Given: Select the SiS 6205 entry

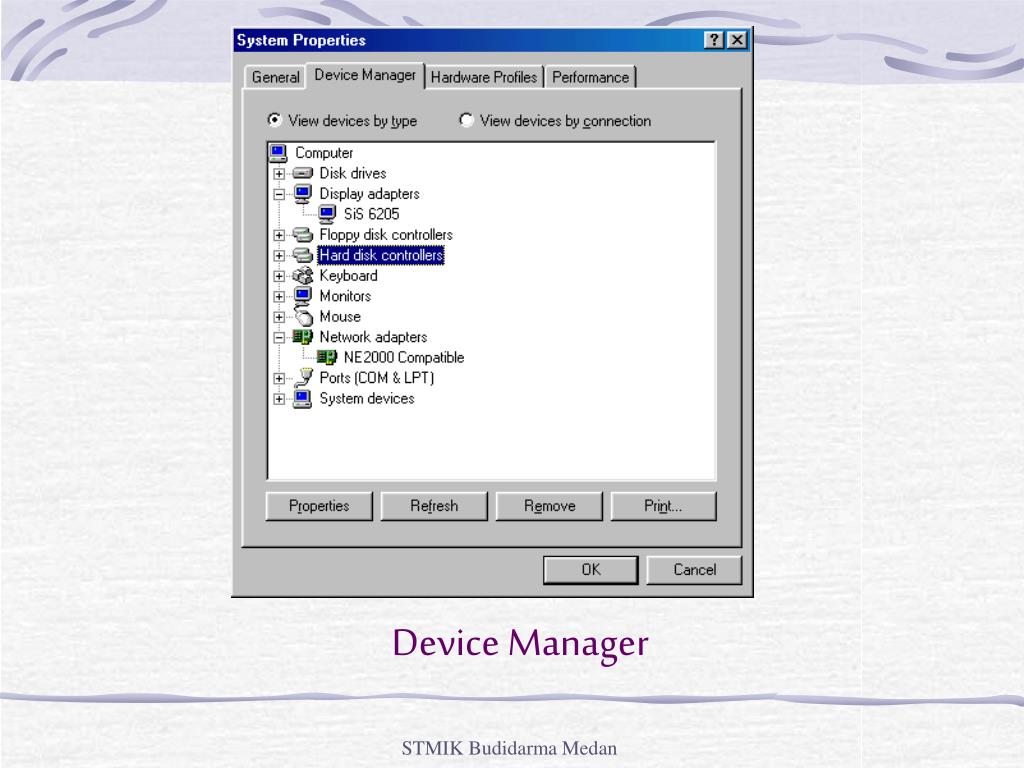Looking at the screenshot, I should 372,214.
